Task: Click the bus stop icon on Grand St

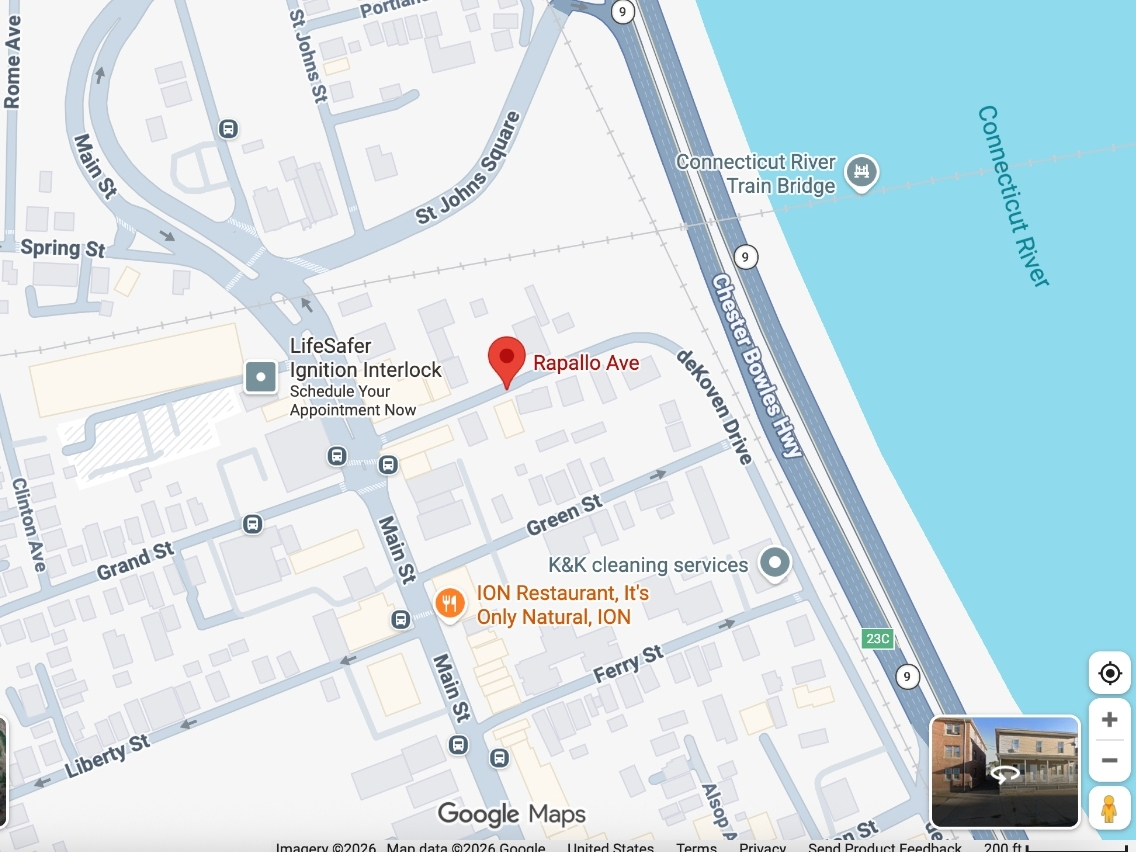Action: click(x=252, y=524)
